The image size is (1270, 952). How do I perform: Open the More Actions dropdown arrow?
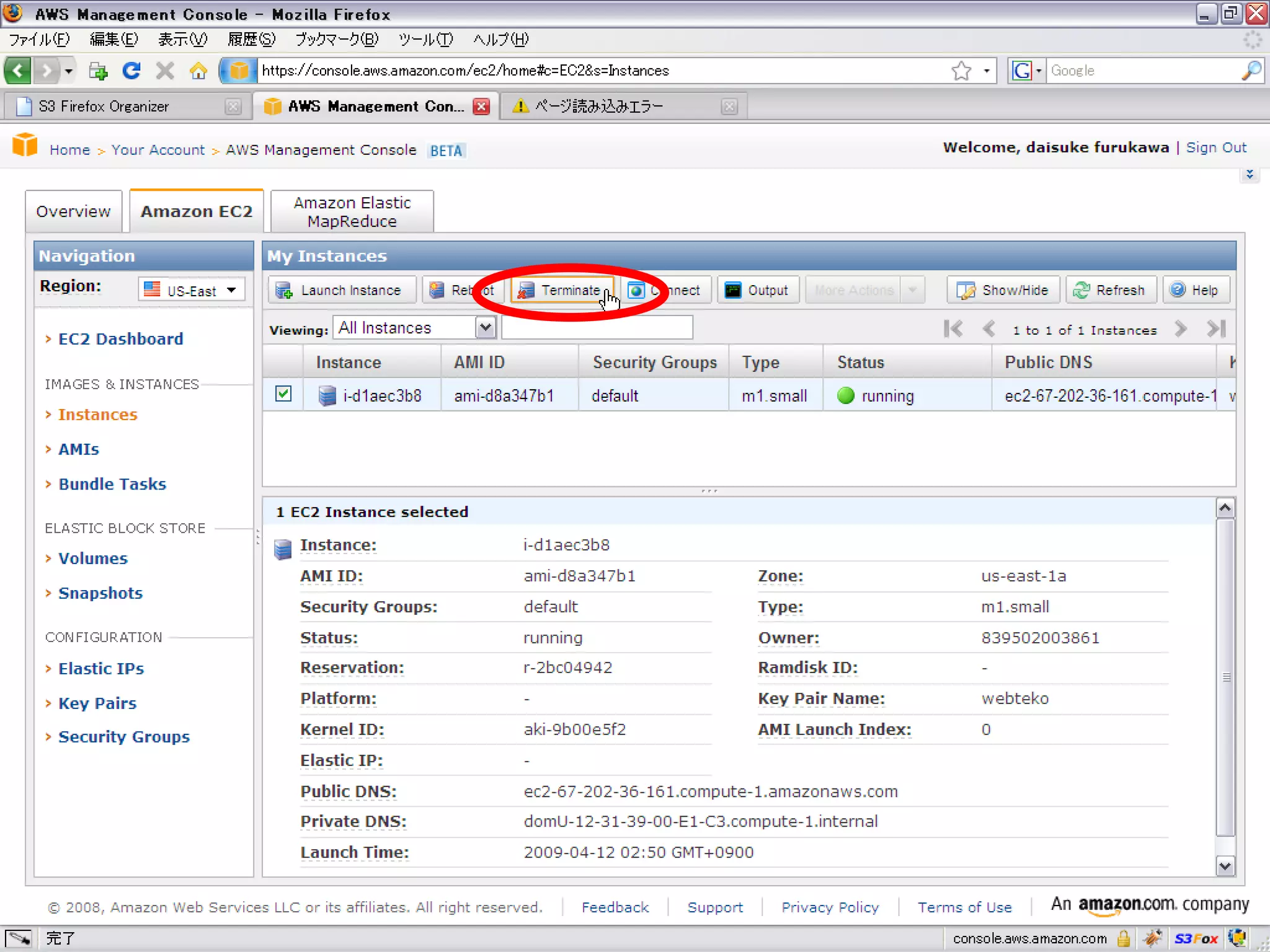[x=912, y=290]
